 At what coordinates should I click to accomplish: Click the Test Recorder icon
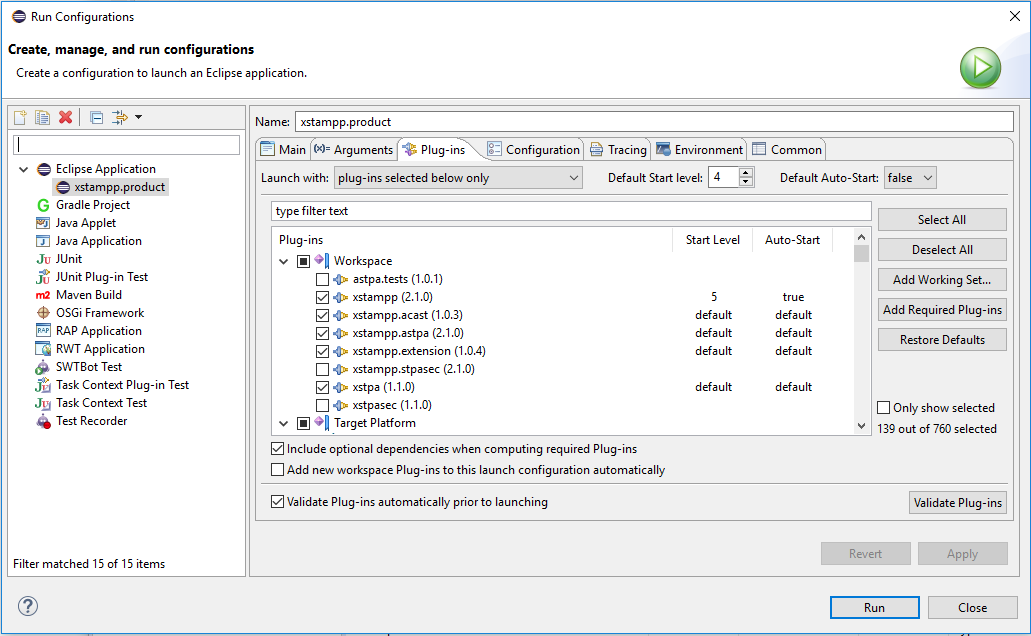tap(43, 422)
